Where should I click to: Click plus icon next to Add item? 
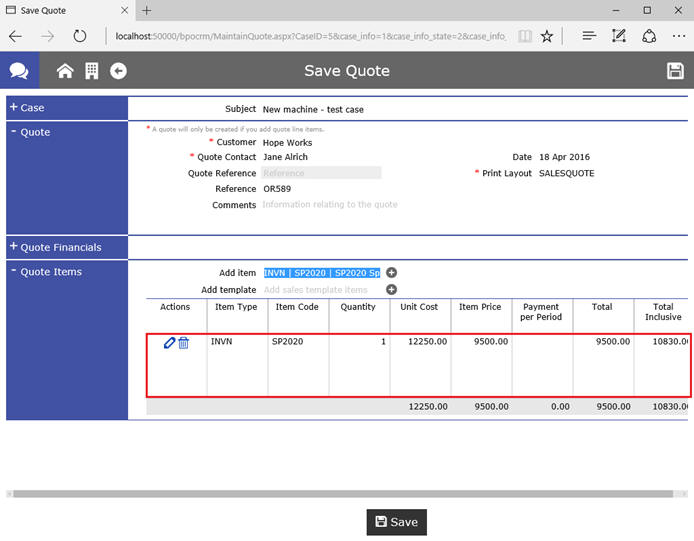pos(392,273)
